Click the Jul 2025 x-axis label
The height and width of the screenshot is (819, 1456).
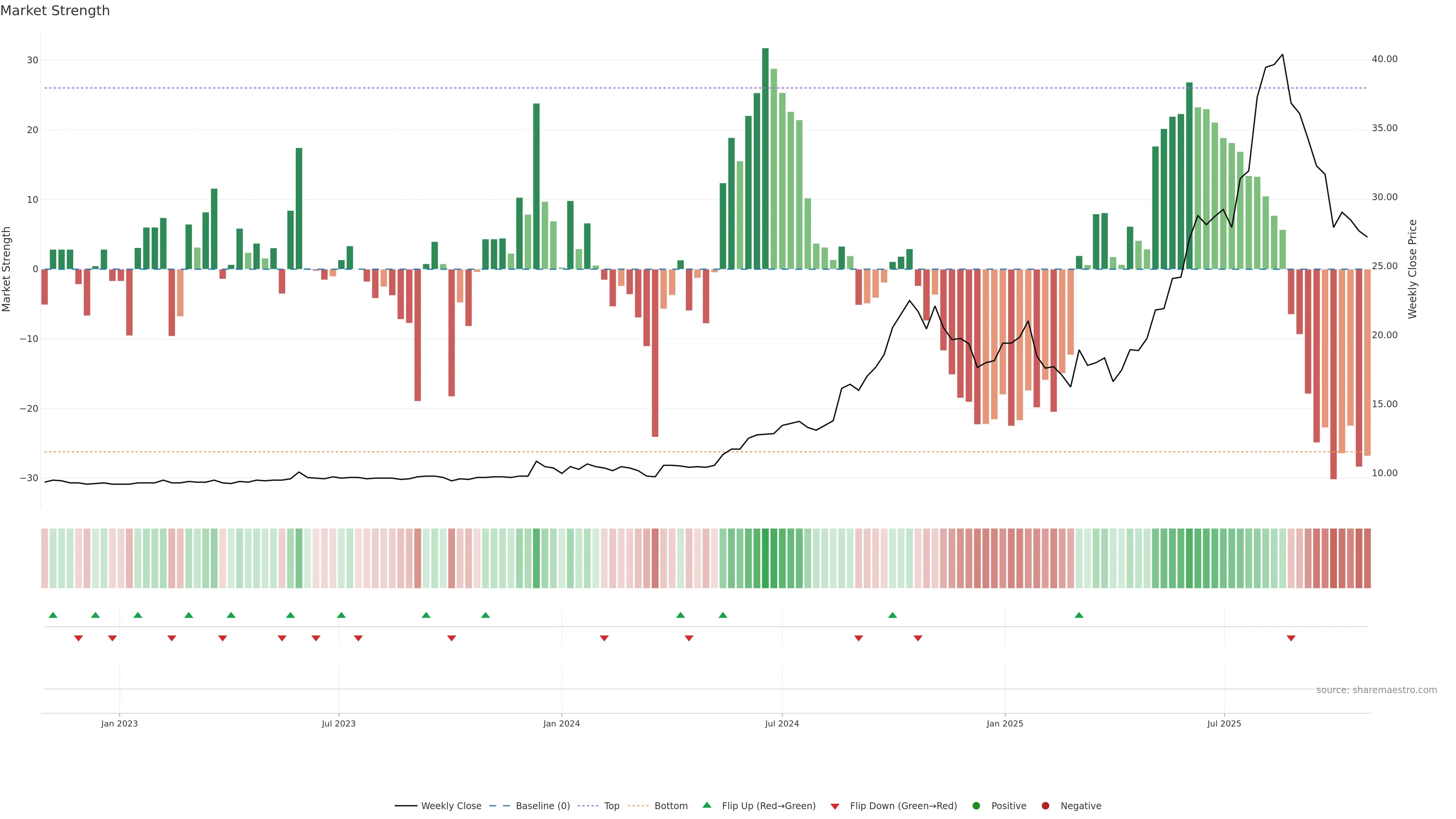coord(1224,723)
